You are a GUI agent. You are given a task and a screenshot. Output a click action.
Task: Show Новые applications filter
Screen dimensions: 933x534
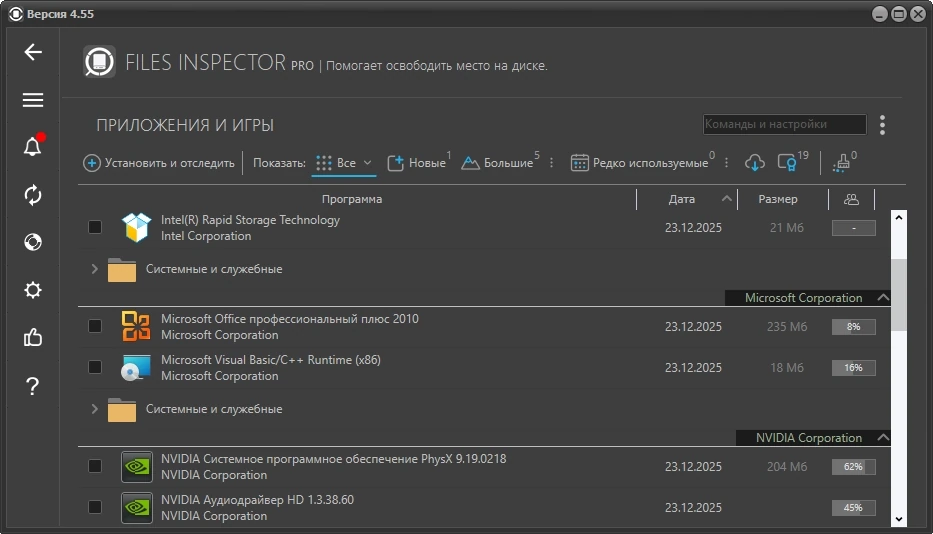click(x=419, y=162)
